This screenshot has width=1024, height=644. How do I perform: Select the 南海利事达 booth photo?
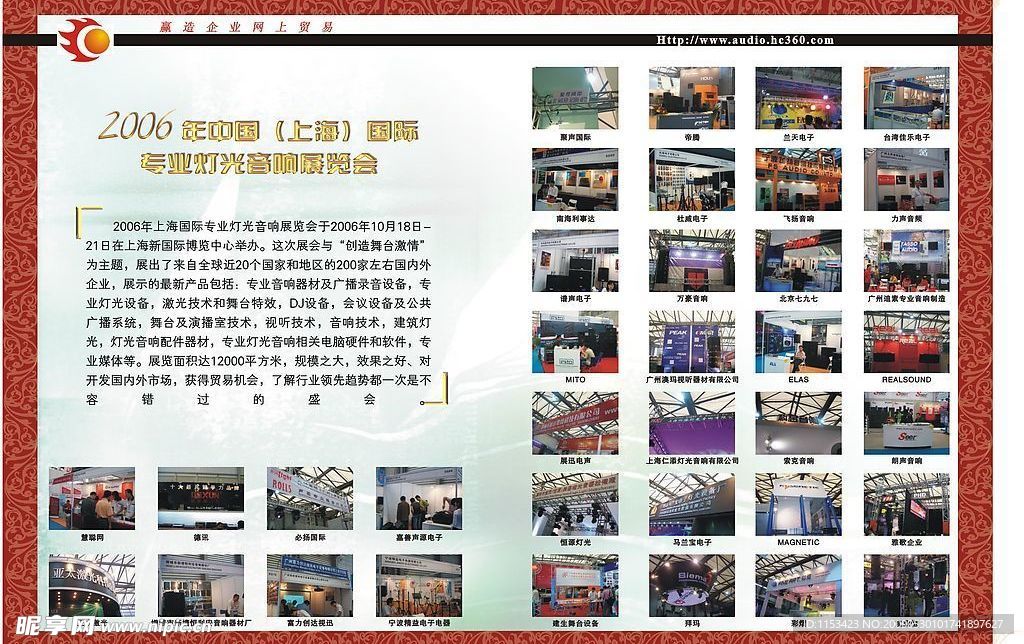[x=575, y=180]
